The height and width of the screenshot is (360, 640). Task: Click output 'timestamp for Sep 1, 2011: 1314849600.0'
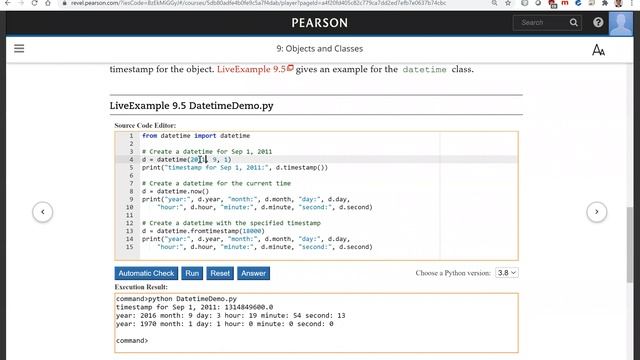tap(195, 307)
